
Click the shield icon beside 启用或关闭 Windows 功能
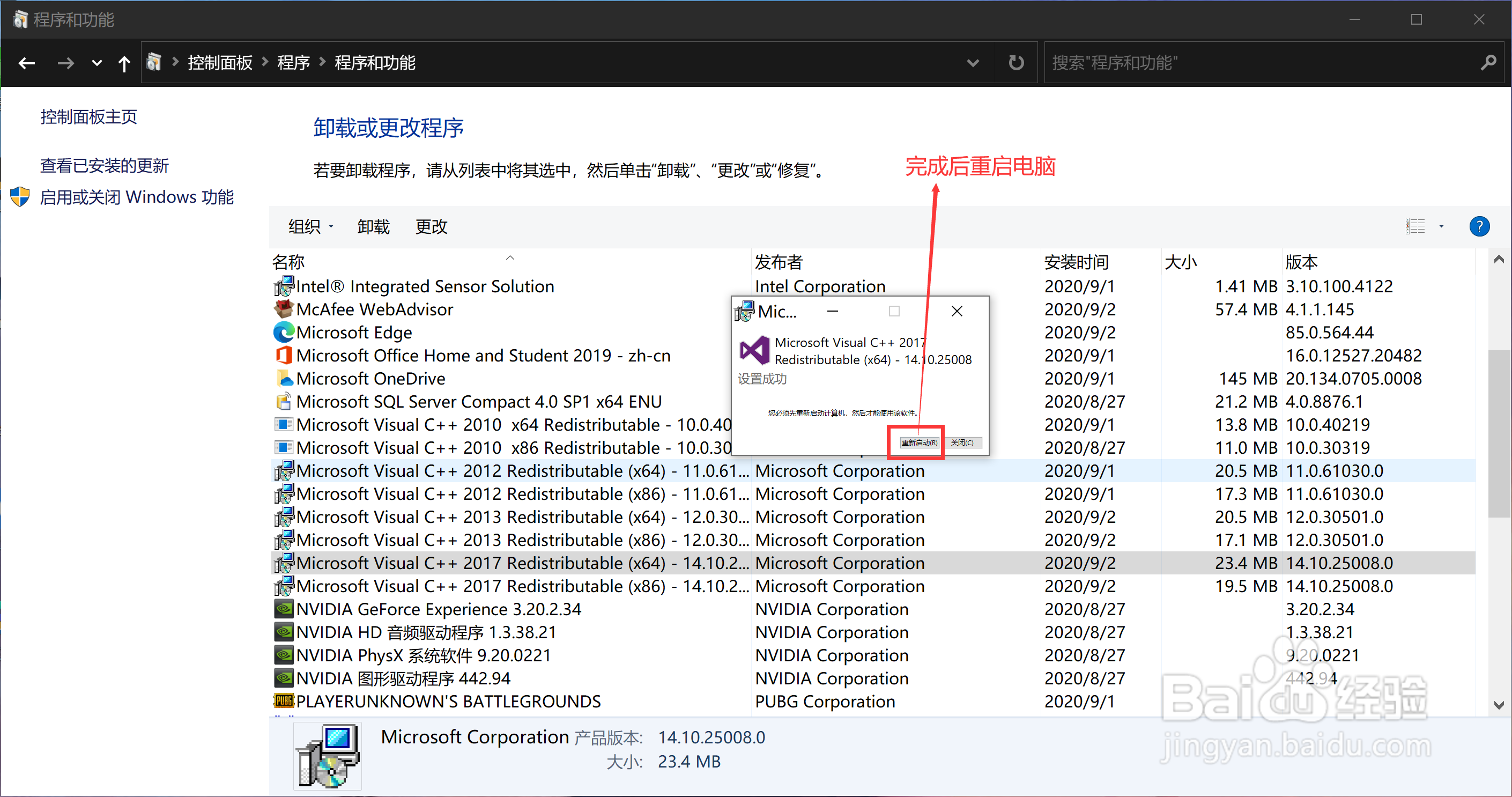tap(19, 197)
